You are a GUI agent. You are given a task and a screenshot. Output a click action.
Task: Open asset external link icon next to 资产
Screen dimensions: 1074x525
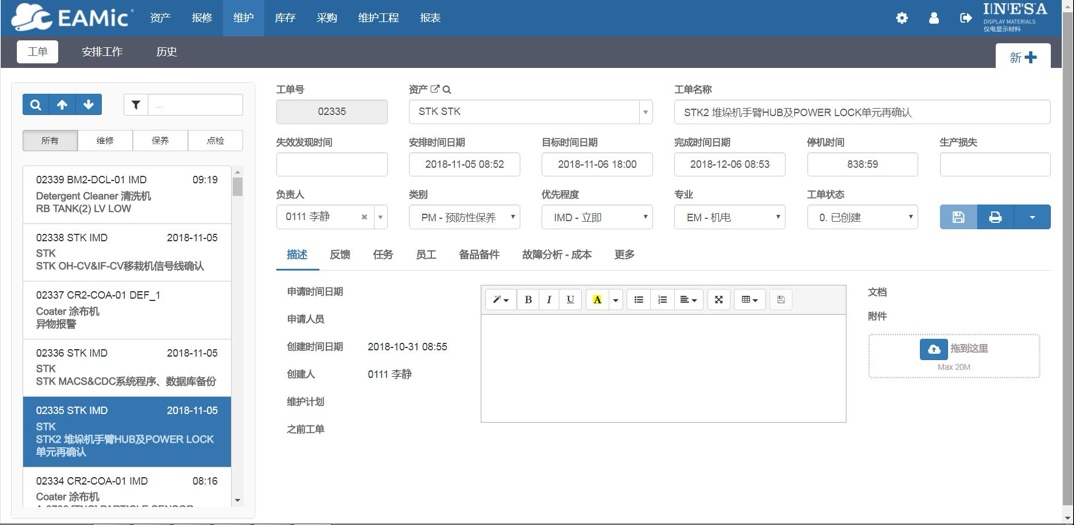(x=434, y=89)
